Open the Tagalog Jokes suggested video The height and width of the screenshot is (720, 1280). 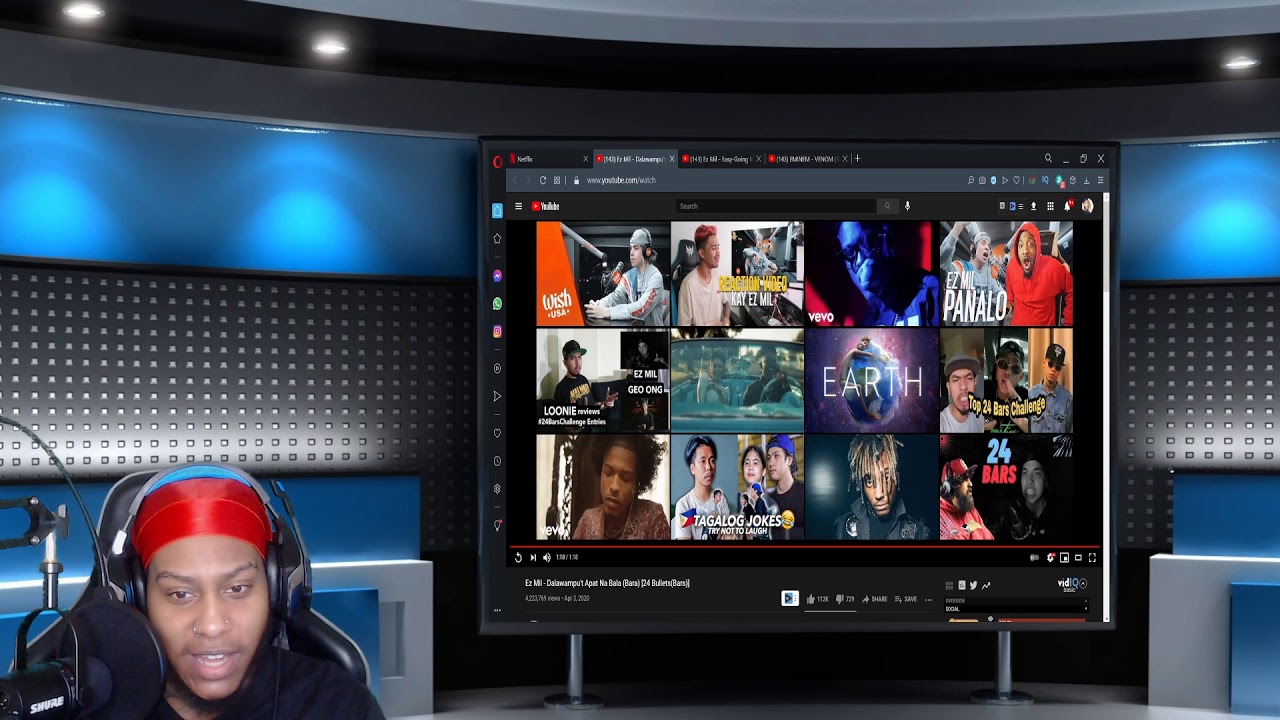tap(737, 487)
